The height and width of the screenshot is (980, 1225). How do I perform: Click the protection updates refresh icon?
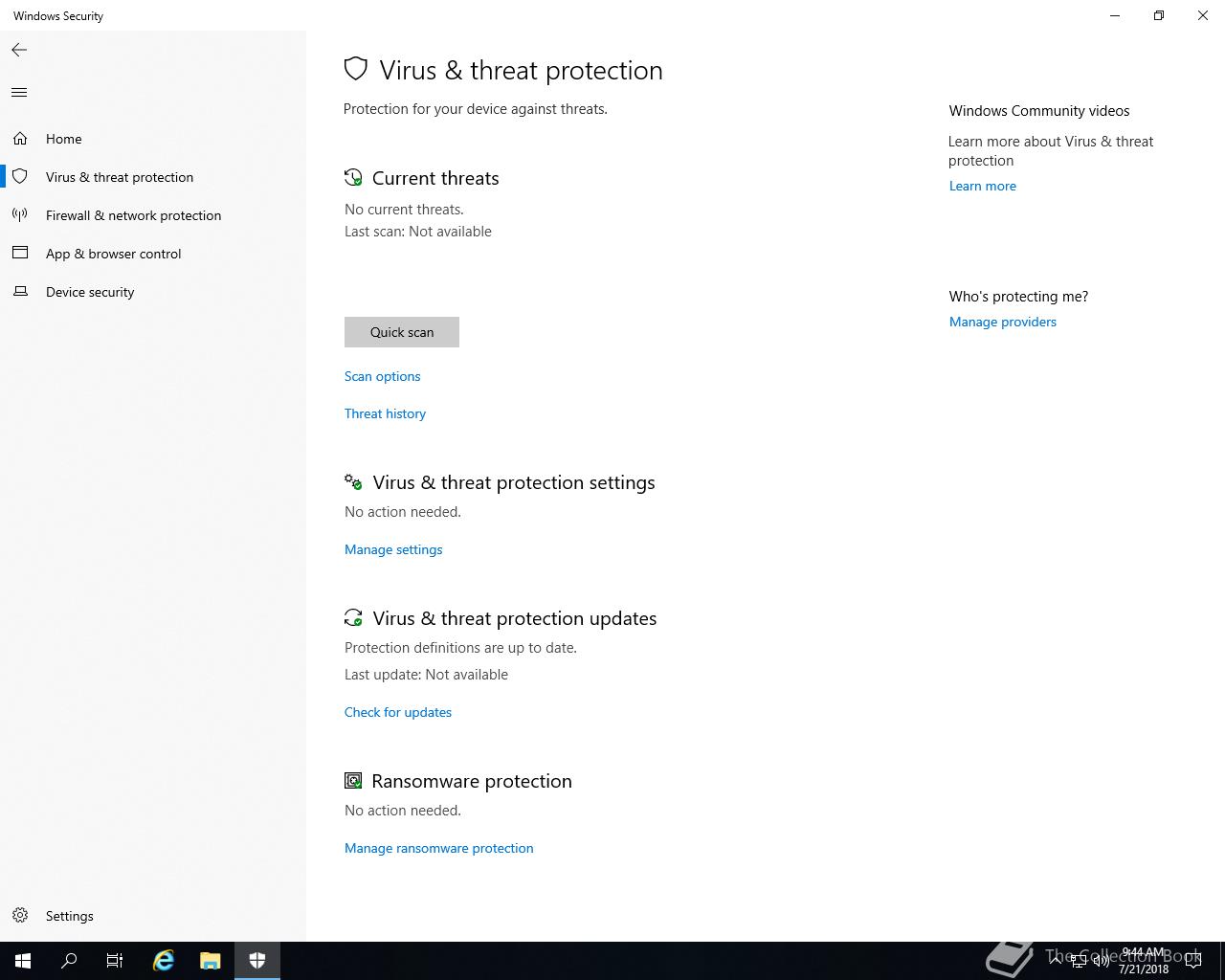click(x=353, y=618)
